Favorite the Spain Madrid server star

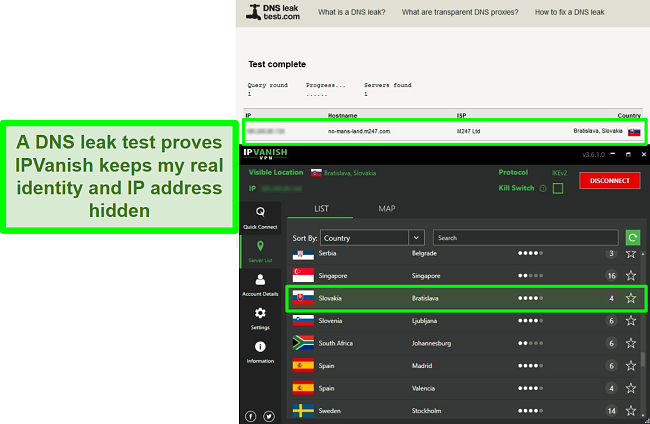(x=631, y=366)
